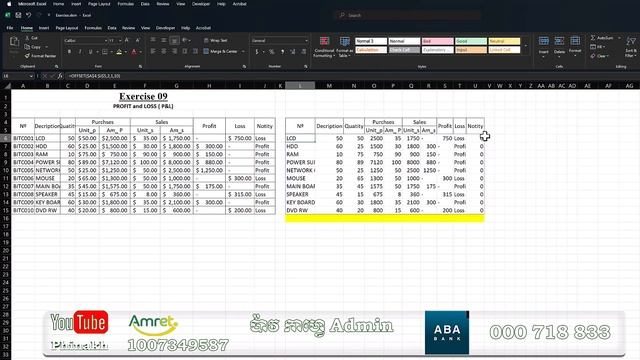Toggle Top Align
Screen dimensions: 640x360
pyautogui.click(x=153, y=40)
